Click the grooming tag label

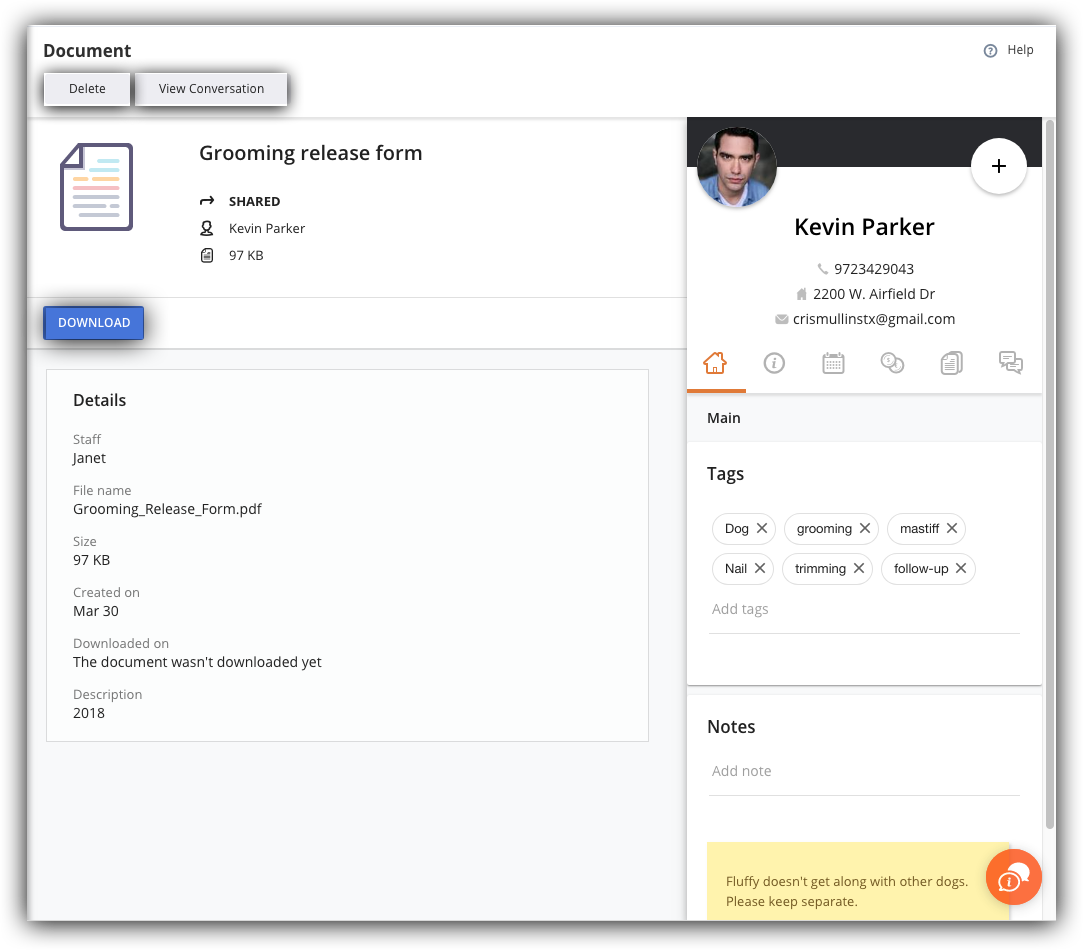(x=824, y=529)
